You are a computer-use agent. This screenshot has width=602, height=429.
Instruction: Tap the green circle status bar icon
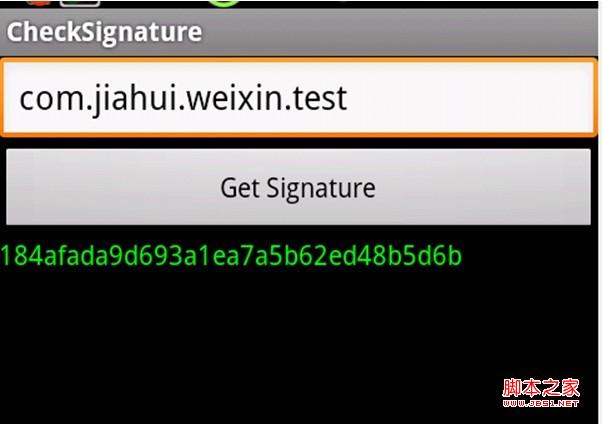click(224, 3)
